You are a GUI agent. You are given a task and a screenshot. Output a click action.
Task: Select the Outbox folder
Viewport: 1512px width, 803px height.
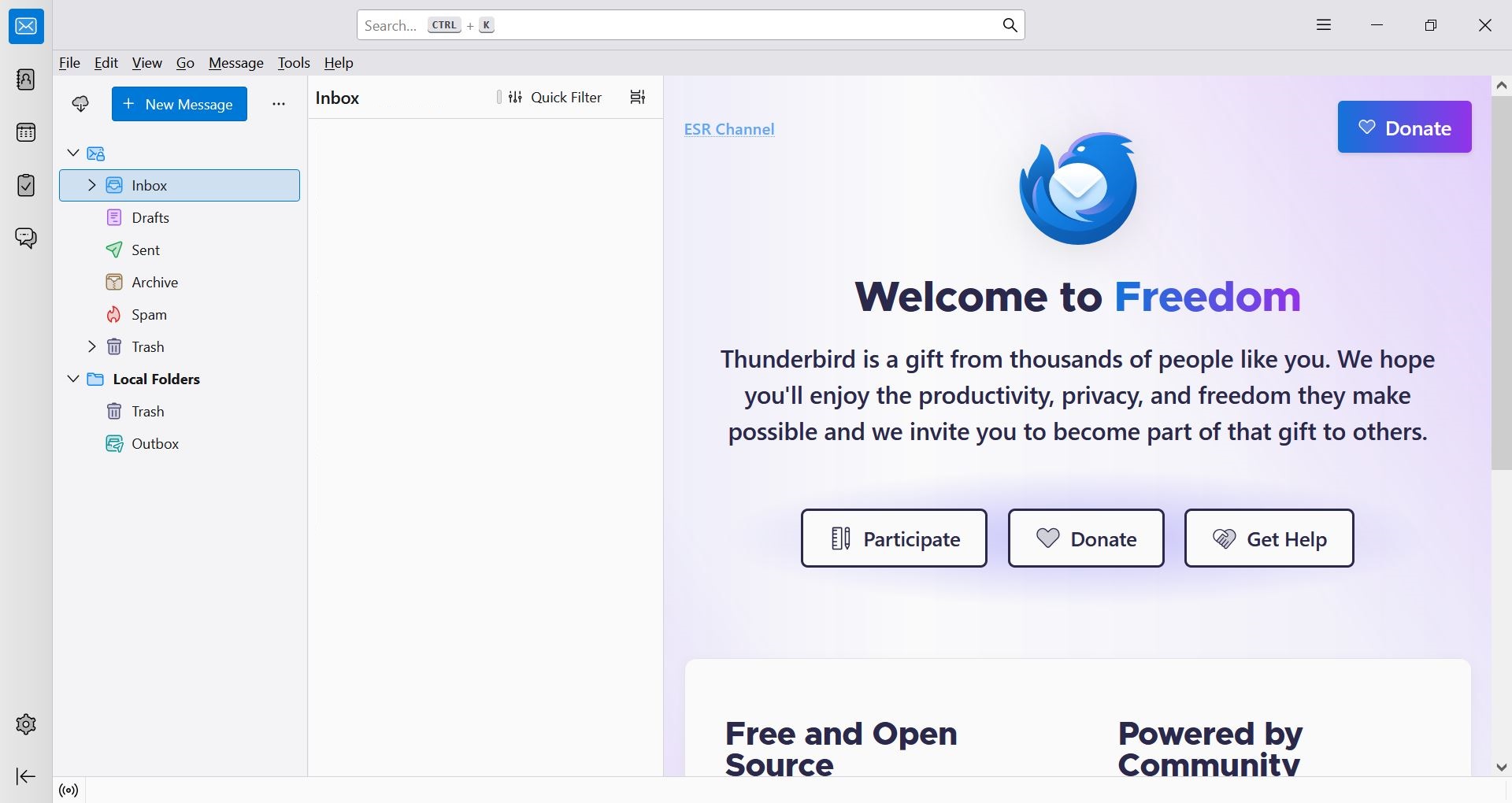(x=180, y=443)
